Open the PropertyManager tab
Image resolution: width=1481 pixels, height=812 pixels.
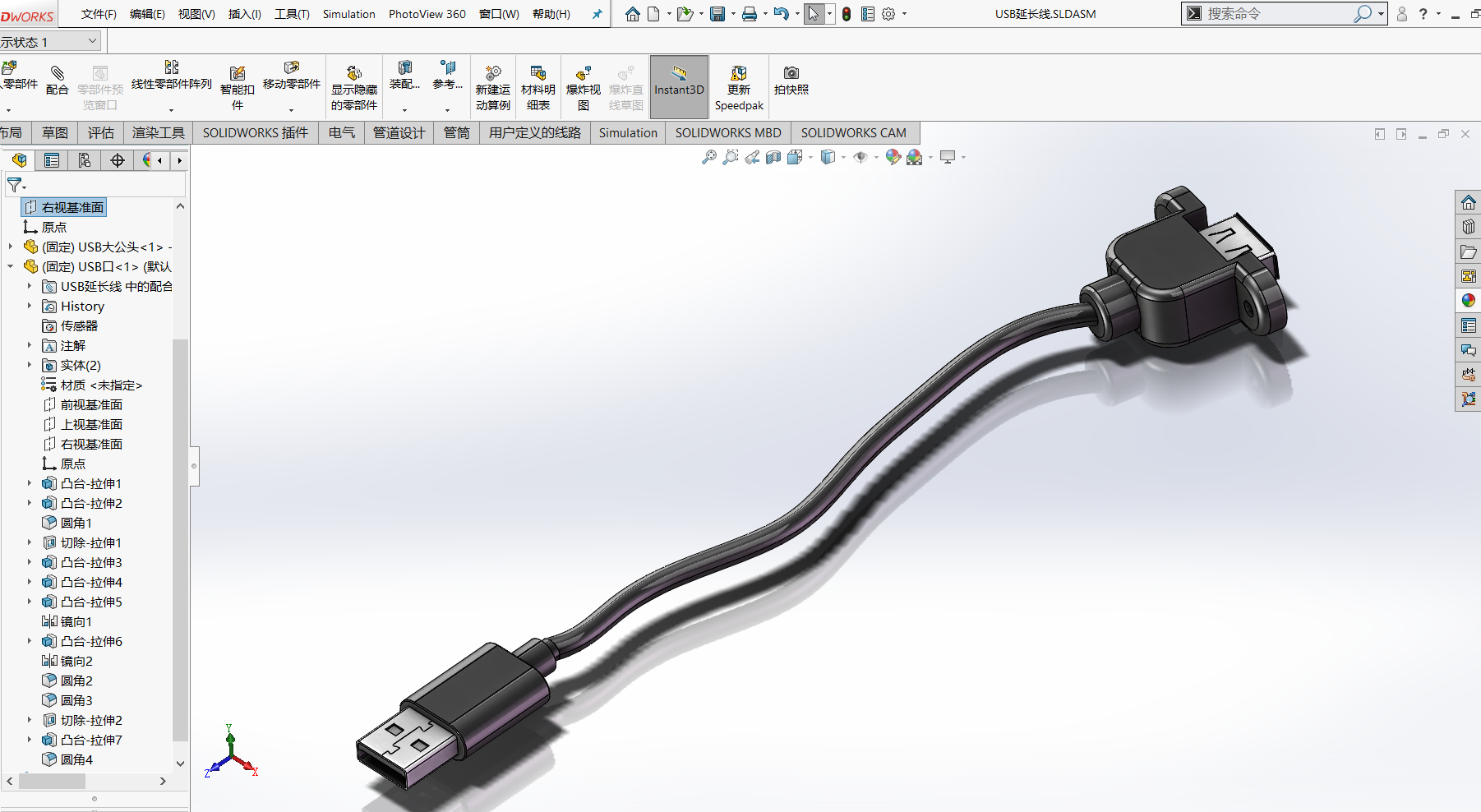coord(52,160)
